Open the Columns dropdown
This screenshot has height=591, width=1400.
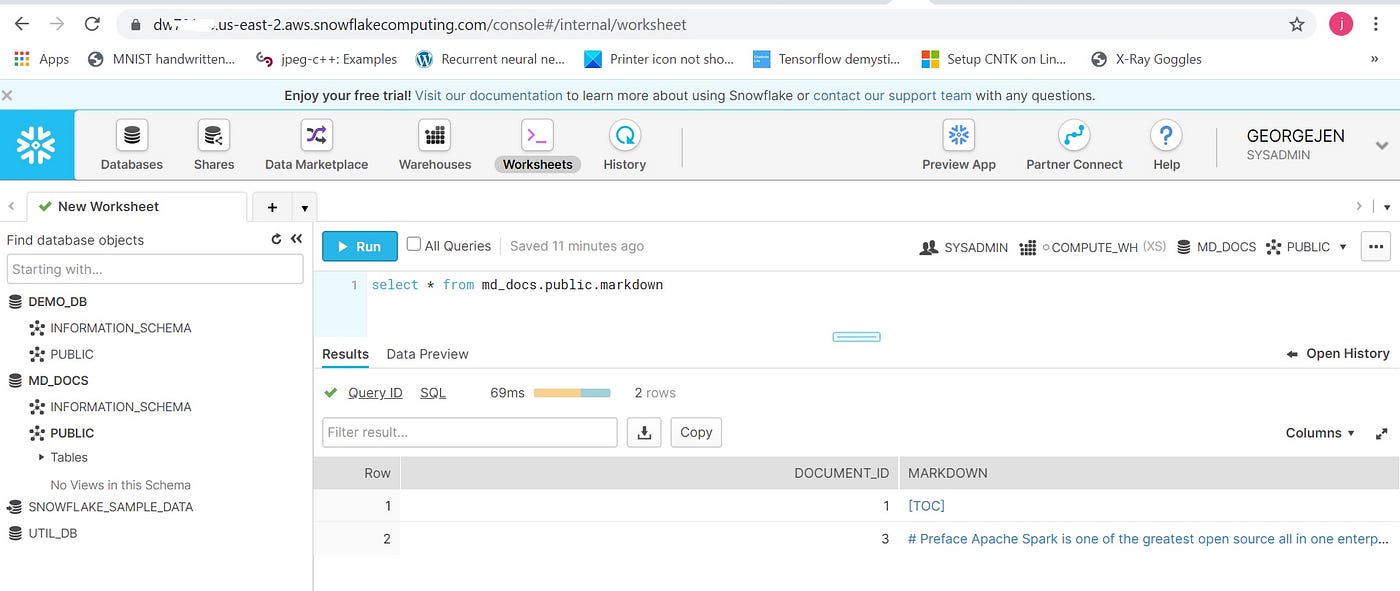coord(1320,433)
